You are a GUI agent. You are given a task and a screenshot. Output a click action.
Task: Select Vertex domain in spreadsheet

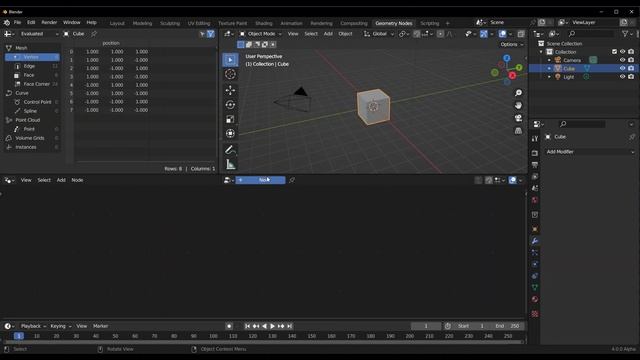32,57
